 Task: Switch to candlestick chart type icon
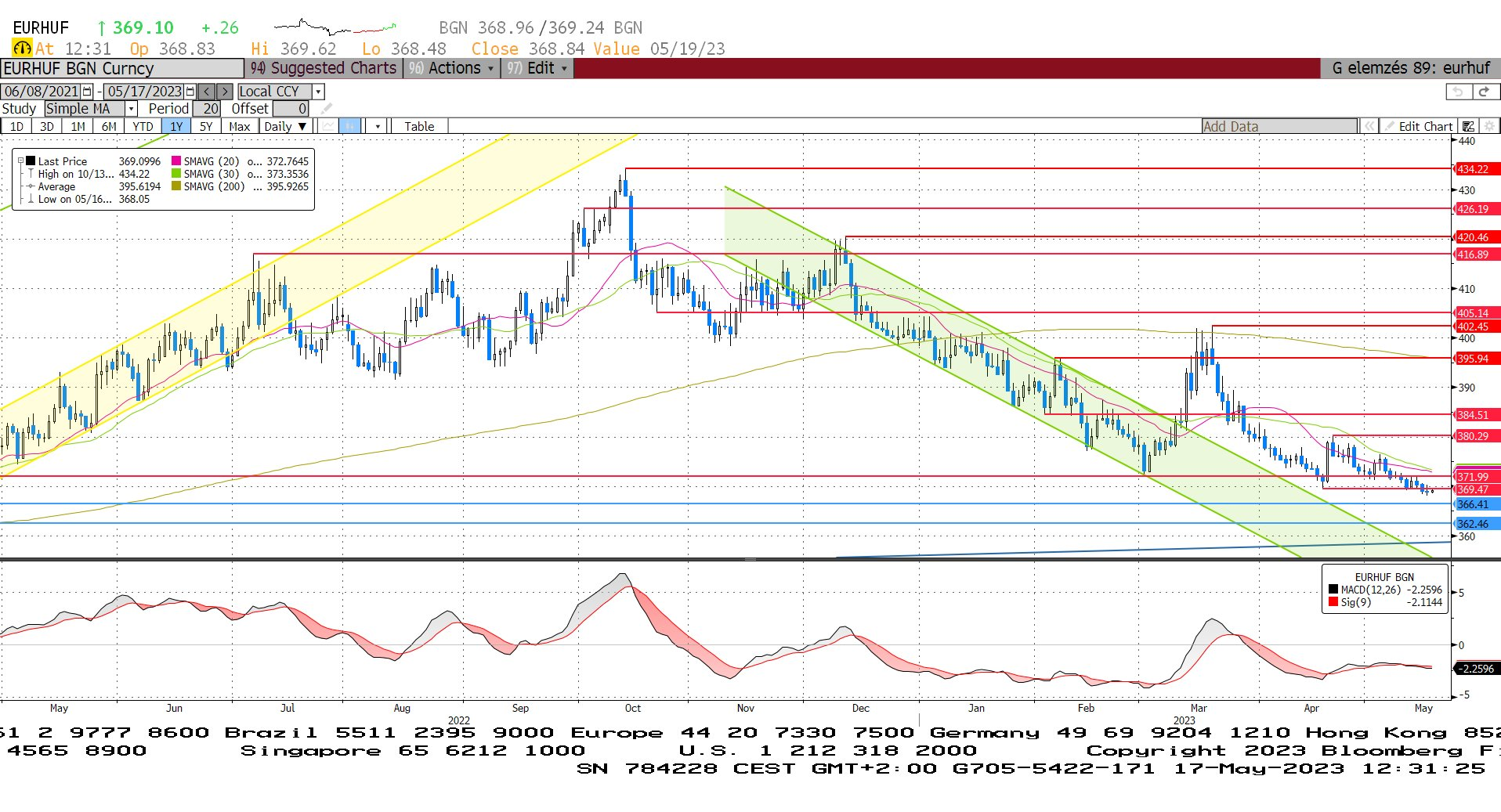pyautogui.click(x=350, y=126)
